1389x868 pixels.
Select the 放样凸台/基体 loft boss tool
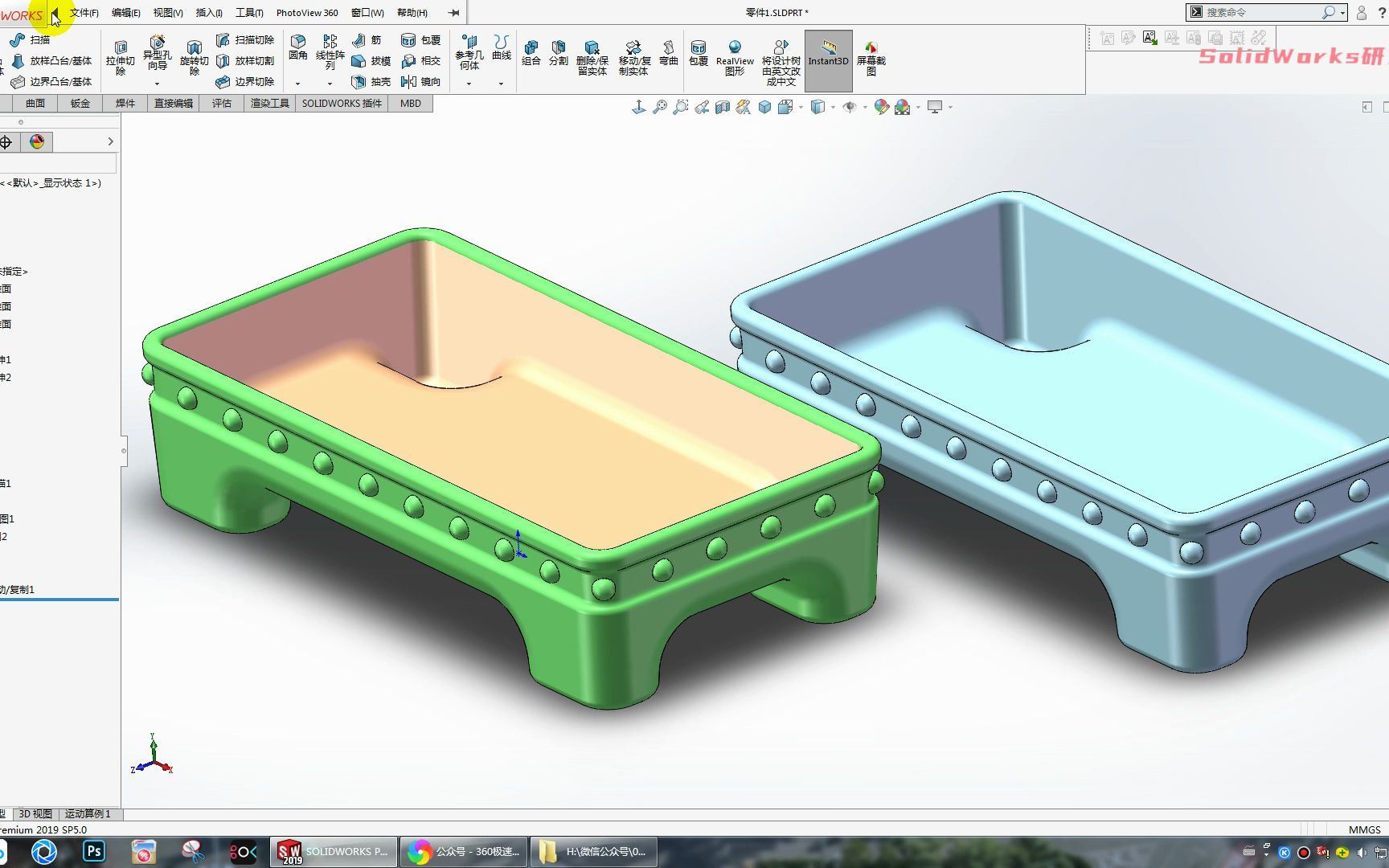[51, 60]
